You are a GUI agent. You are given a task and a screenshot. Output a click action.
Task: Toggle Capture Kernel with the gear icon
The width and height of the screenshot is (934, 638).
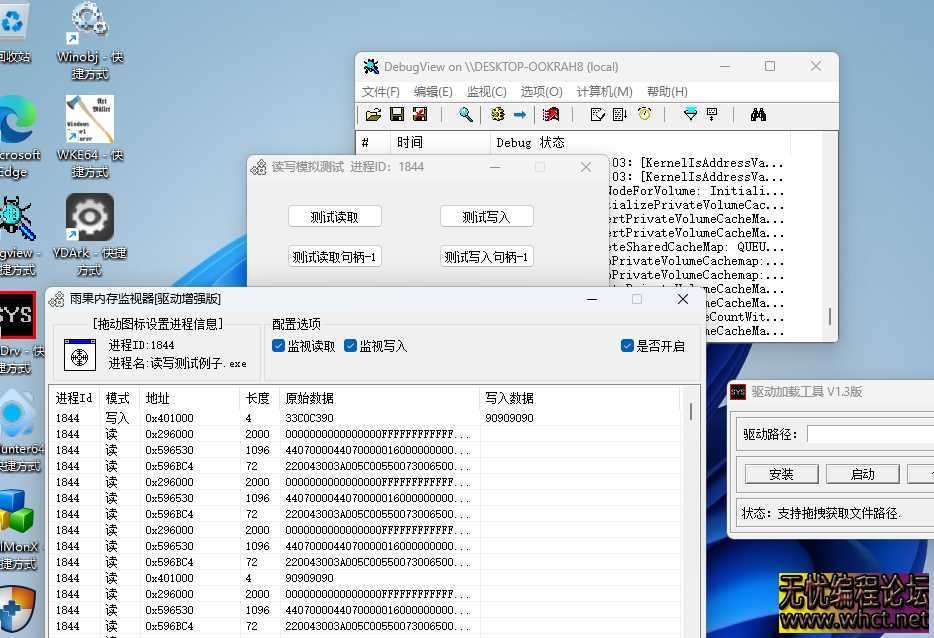click(x=498, y=114)
